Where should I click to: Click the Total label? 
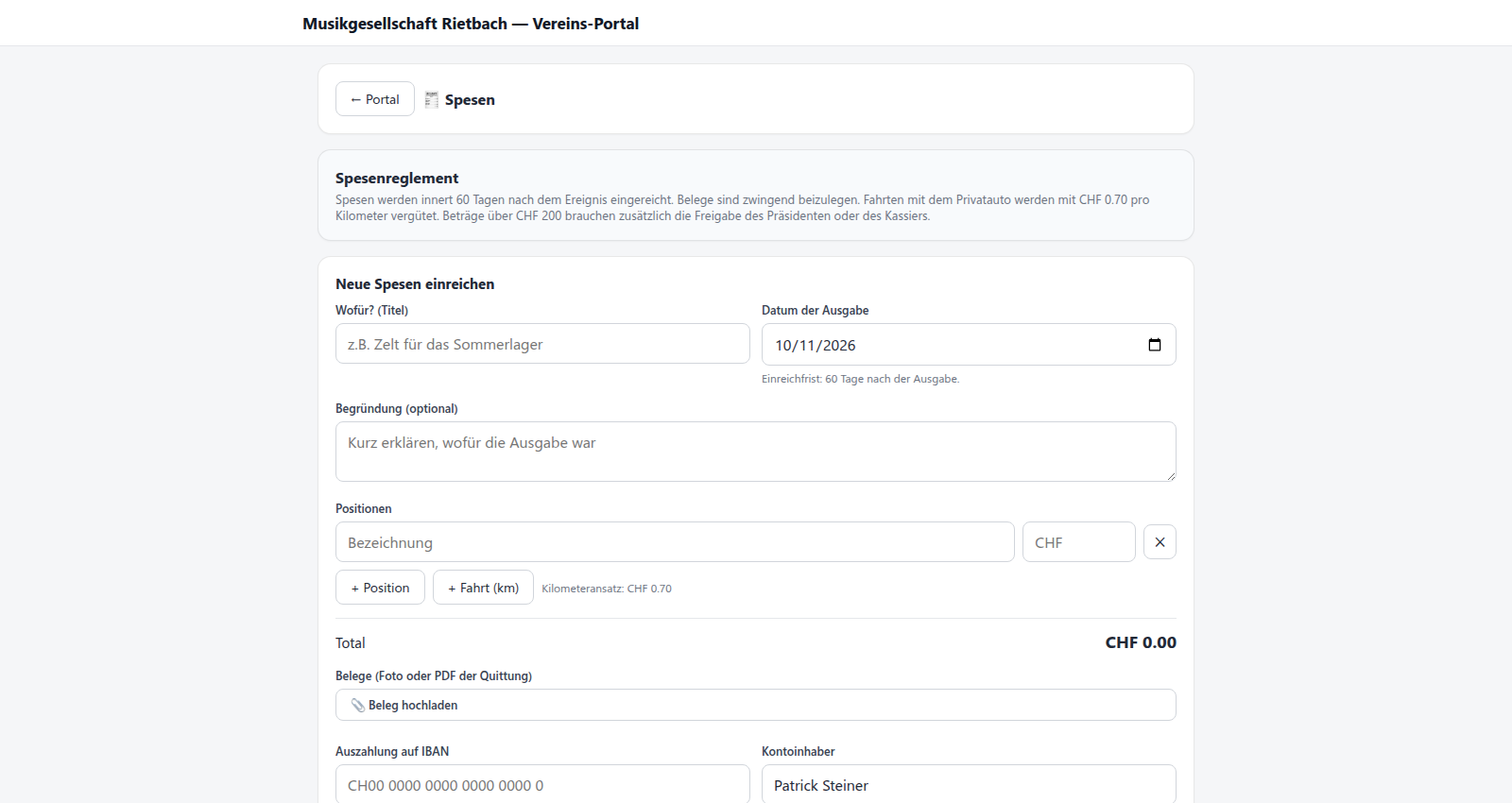(350, 642)
